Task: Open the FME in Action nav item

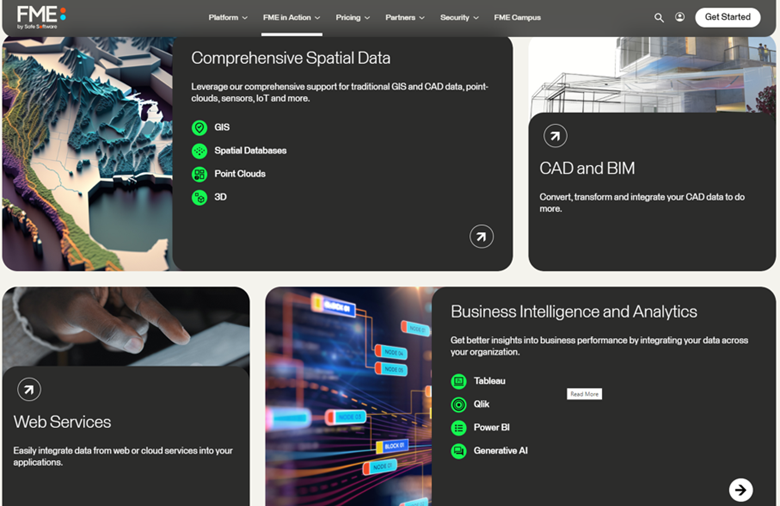Action: (287, 17)
